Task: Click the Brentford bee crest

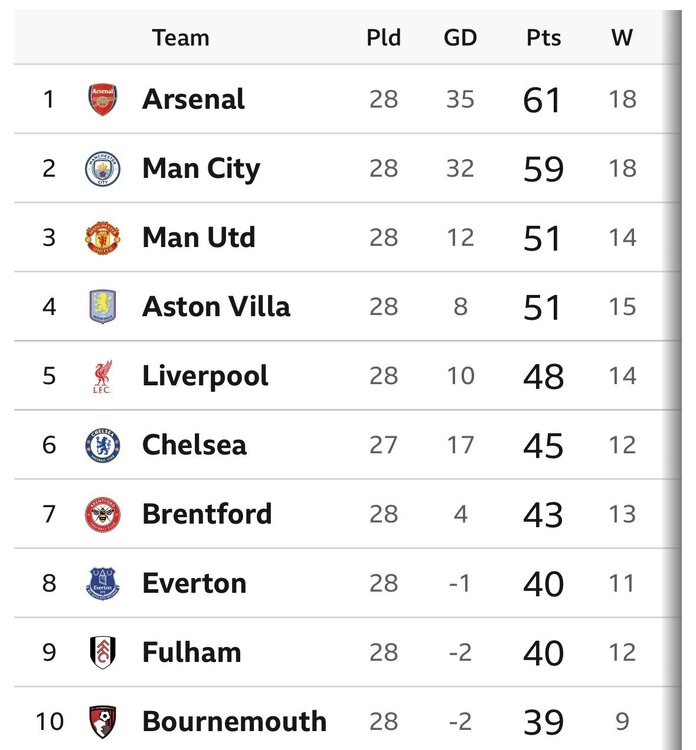Action: (102, 515)
